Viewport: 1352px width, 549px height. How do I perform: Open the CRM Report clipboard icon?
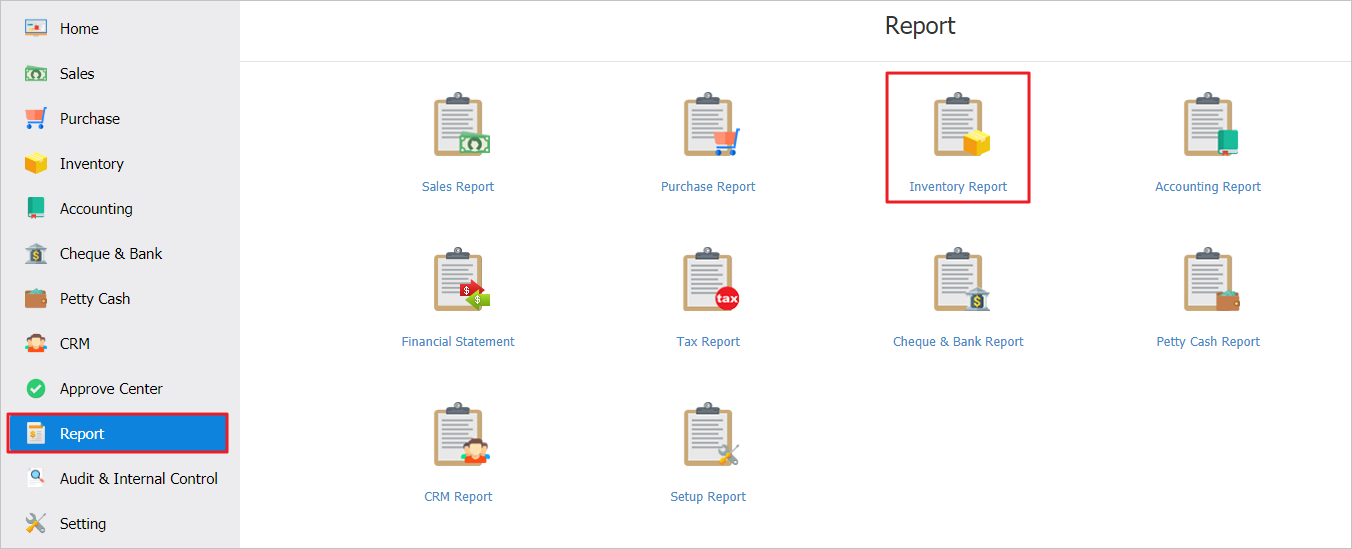coord(460,435)
